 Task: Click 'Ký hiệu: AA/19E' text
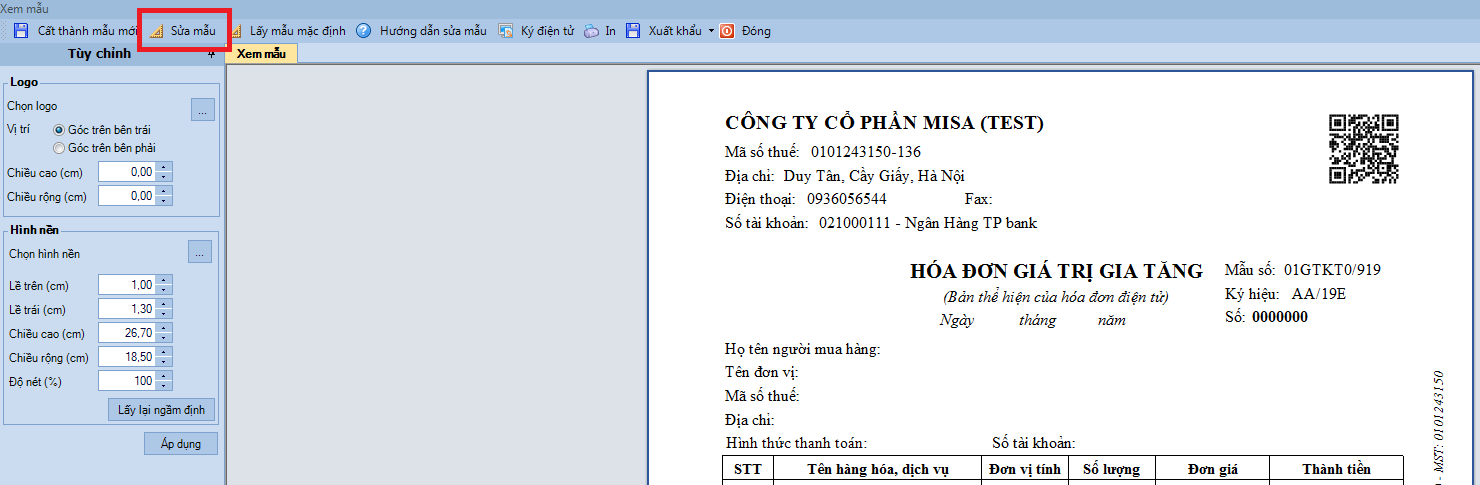(x=1285, y=294)
